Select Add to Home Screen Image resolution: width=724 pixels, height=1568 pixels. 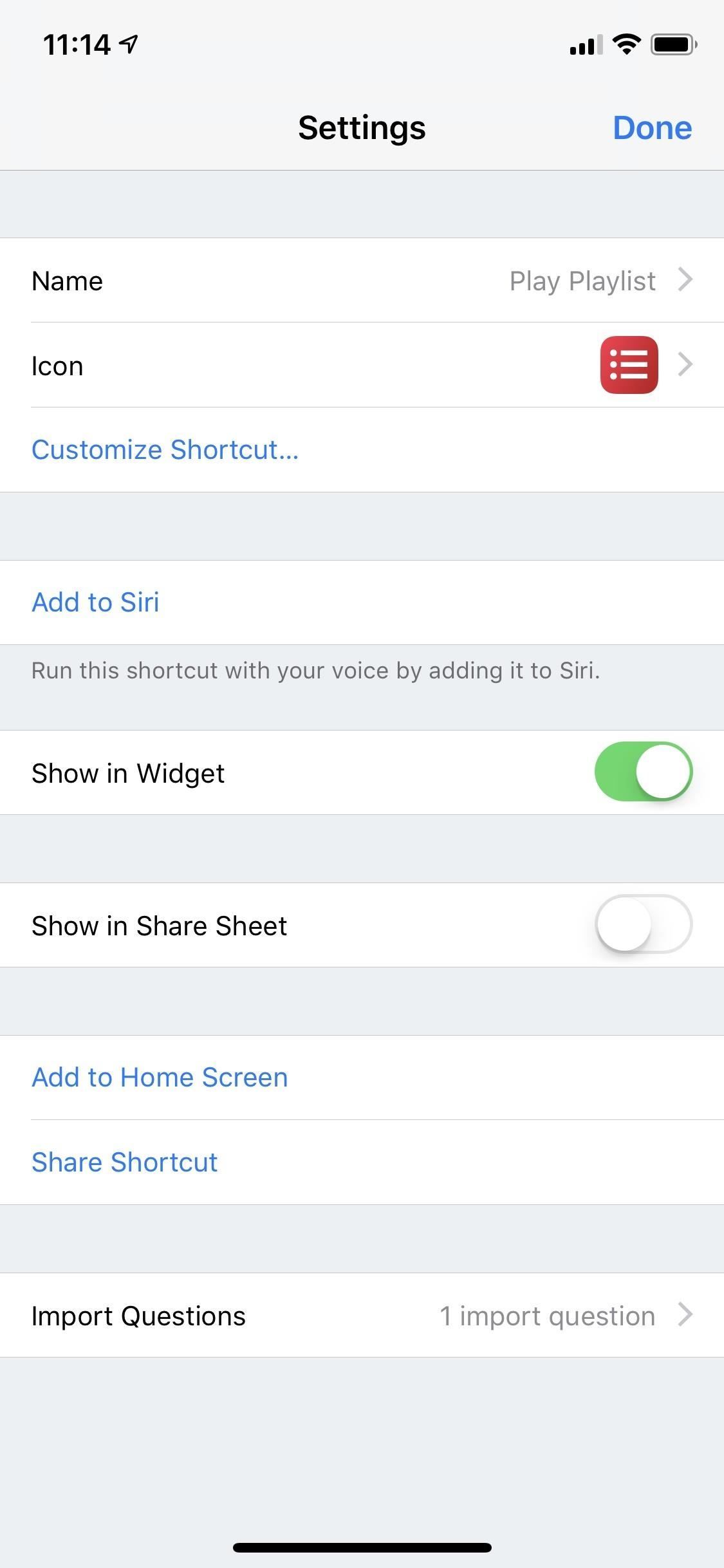coord(160,1078)
